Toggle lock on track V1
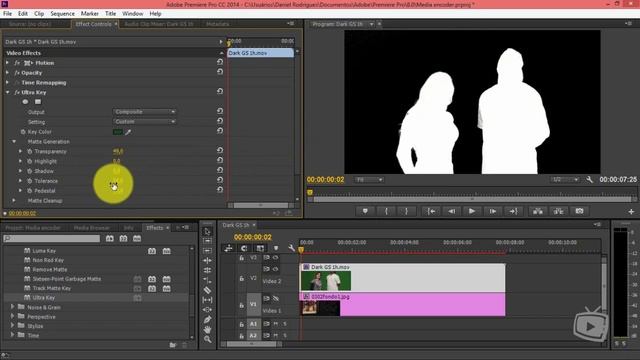Image resolution: width=640 pixels, height=360 pixels. (241, 304)
